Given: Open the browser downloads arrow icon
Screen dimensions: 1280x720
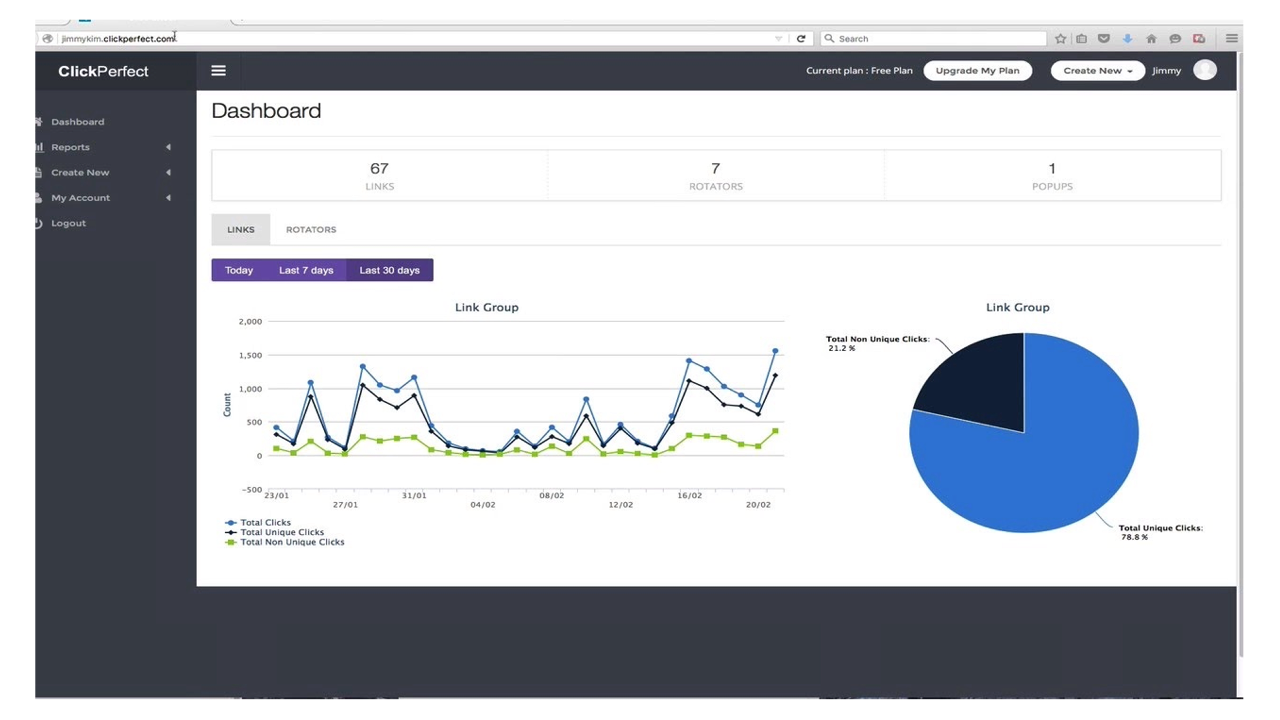Looking at the screenshot, I should (1127, 38).
